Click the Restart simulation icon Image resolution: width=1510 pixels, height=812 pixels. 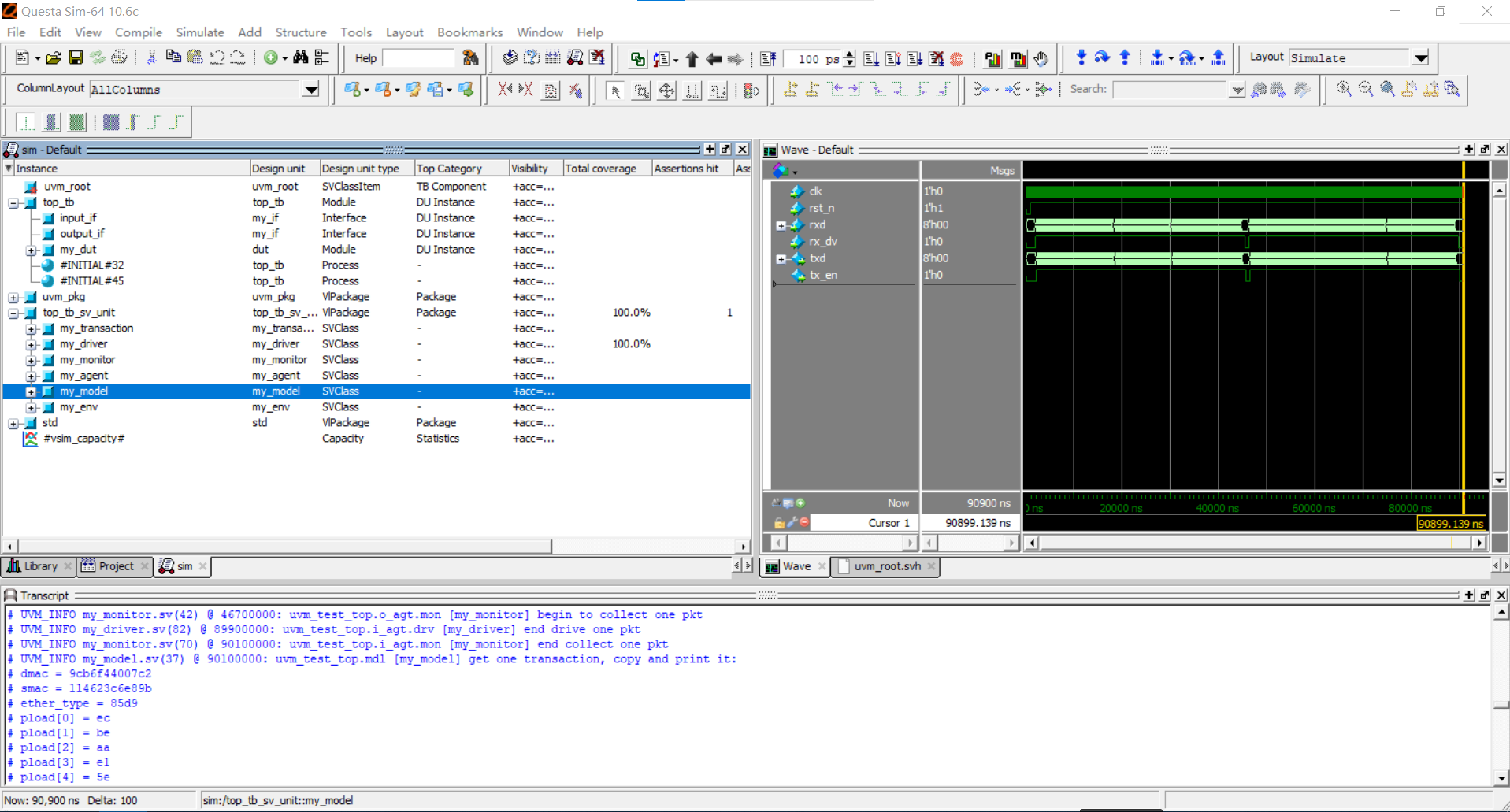point(768,59)
